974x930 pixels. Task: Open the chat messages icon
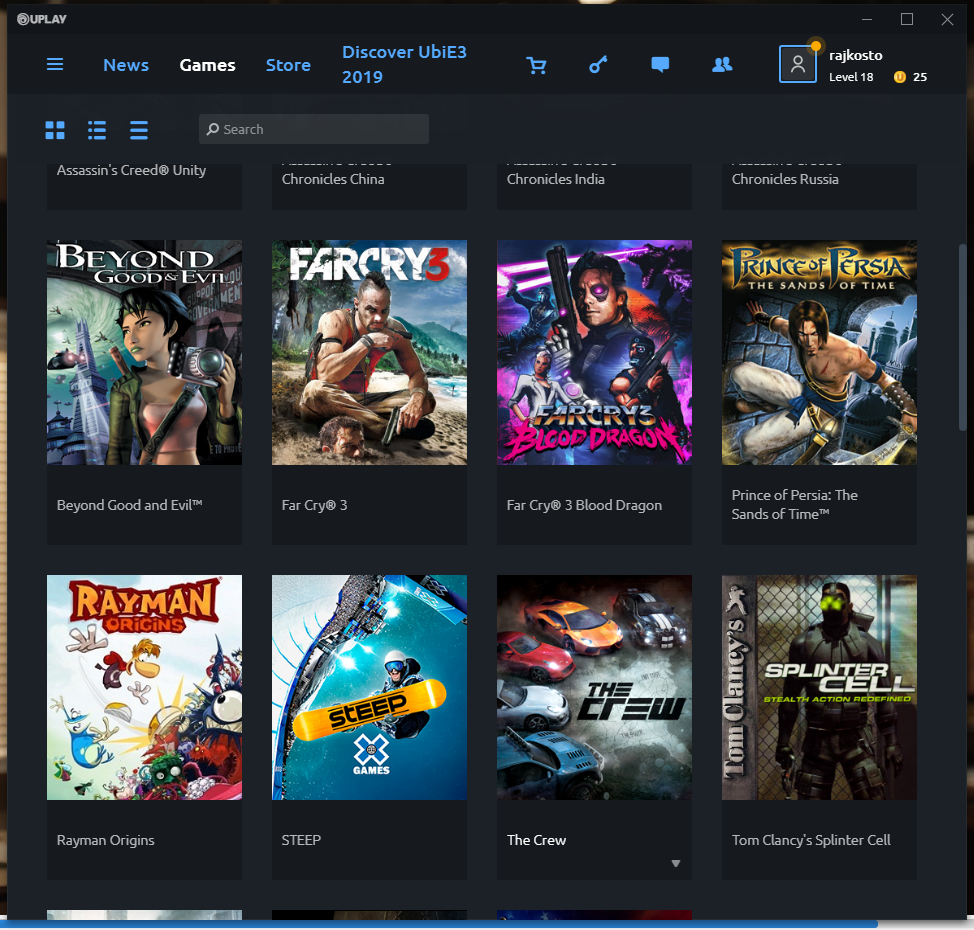point(660,65)
